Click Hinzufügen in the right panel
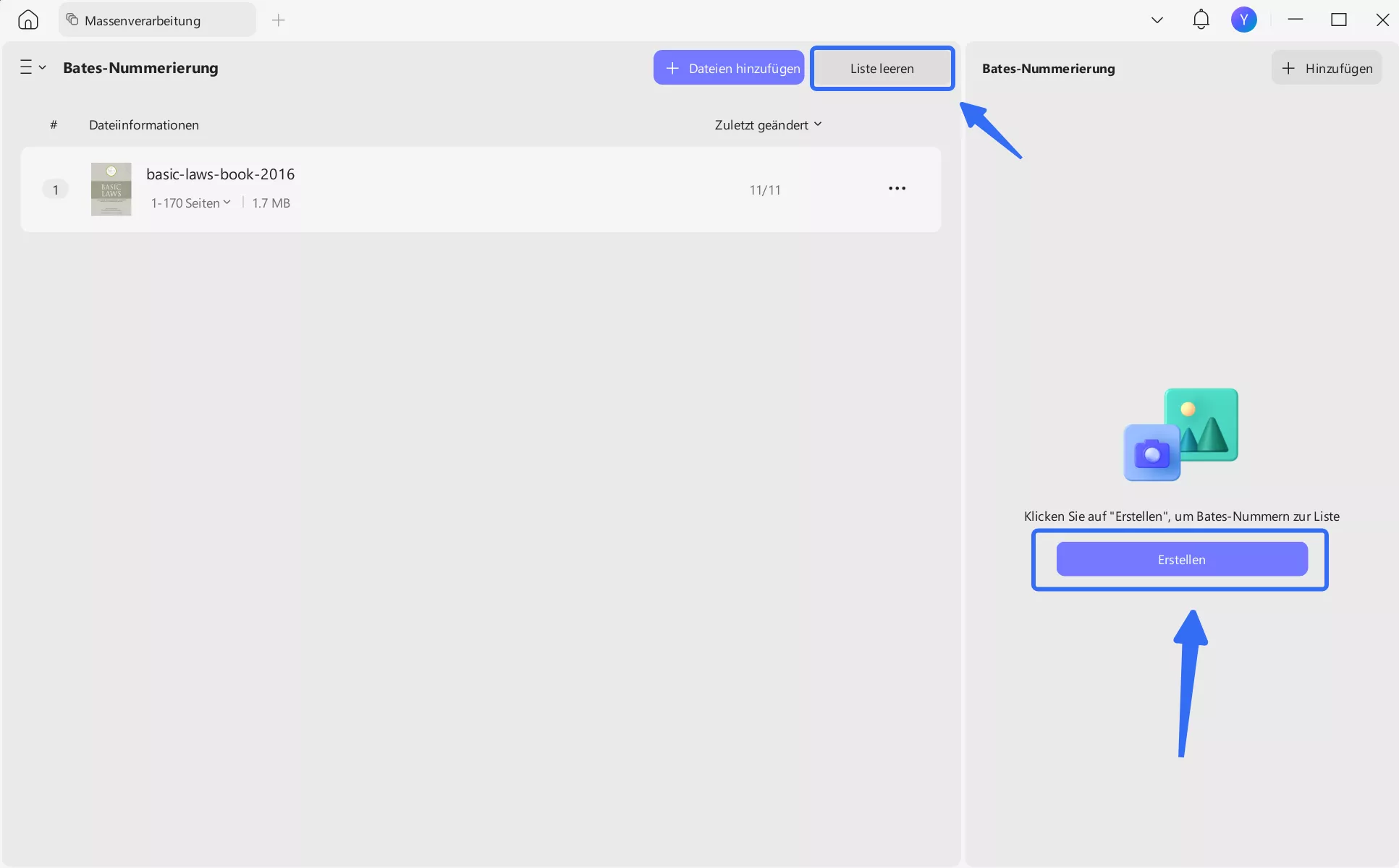This screenshot has width=1399, height=868. tap(1327, 68)
